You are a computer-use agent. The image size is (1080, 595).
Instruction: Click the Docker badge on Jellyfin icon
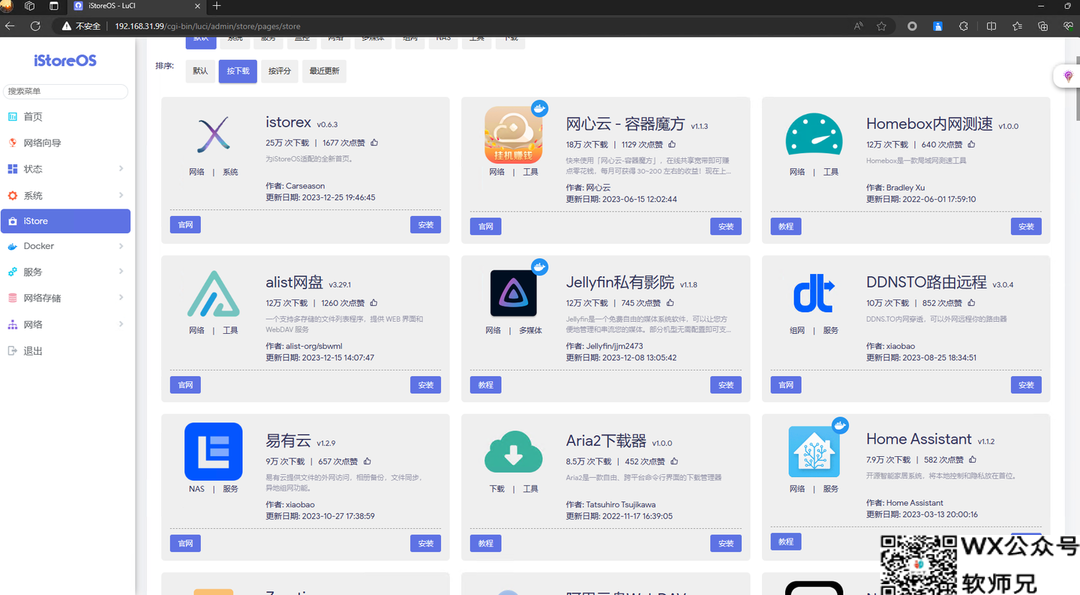(539, 267)
